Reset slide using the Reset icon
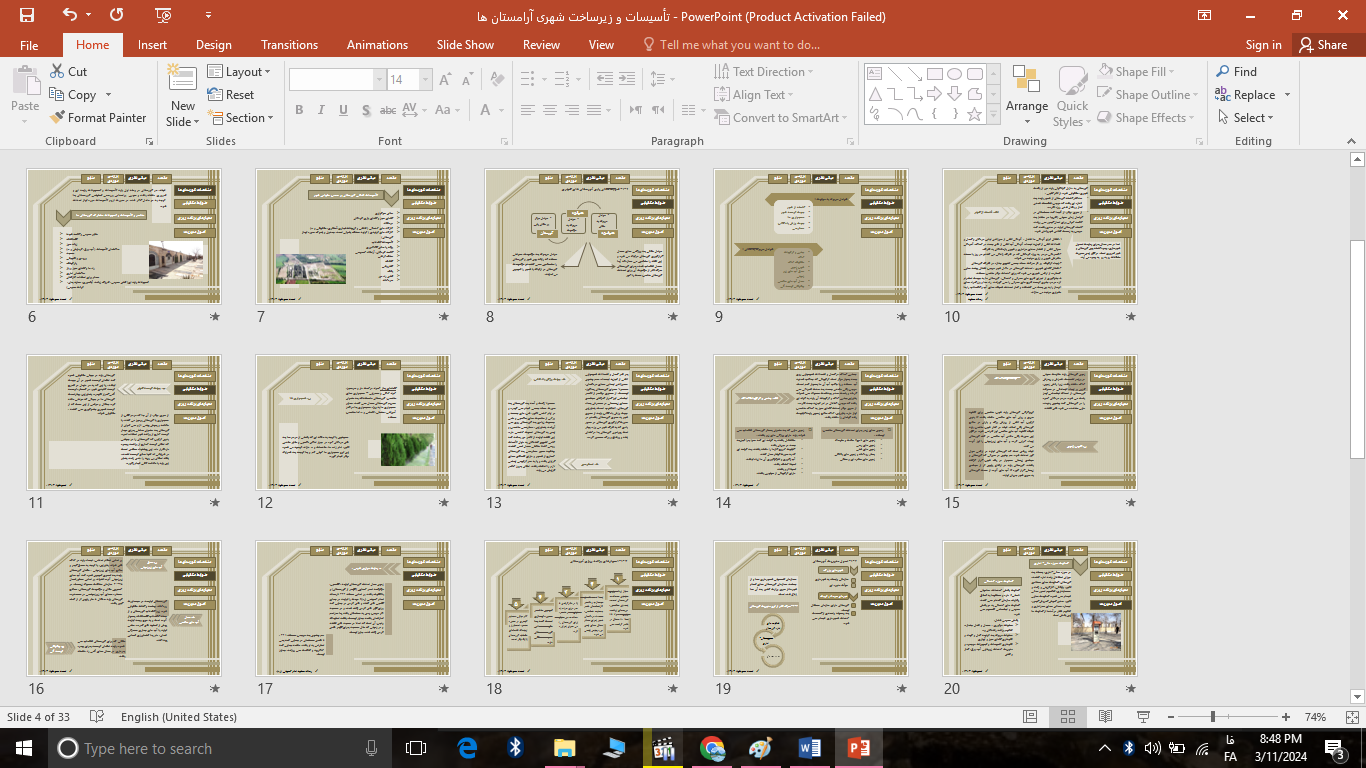The image size is (1366, 768). click(230, 95)
